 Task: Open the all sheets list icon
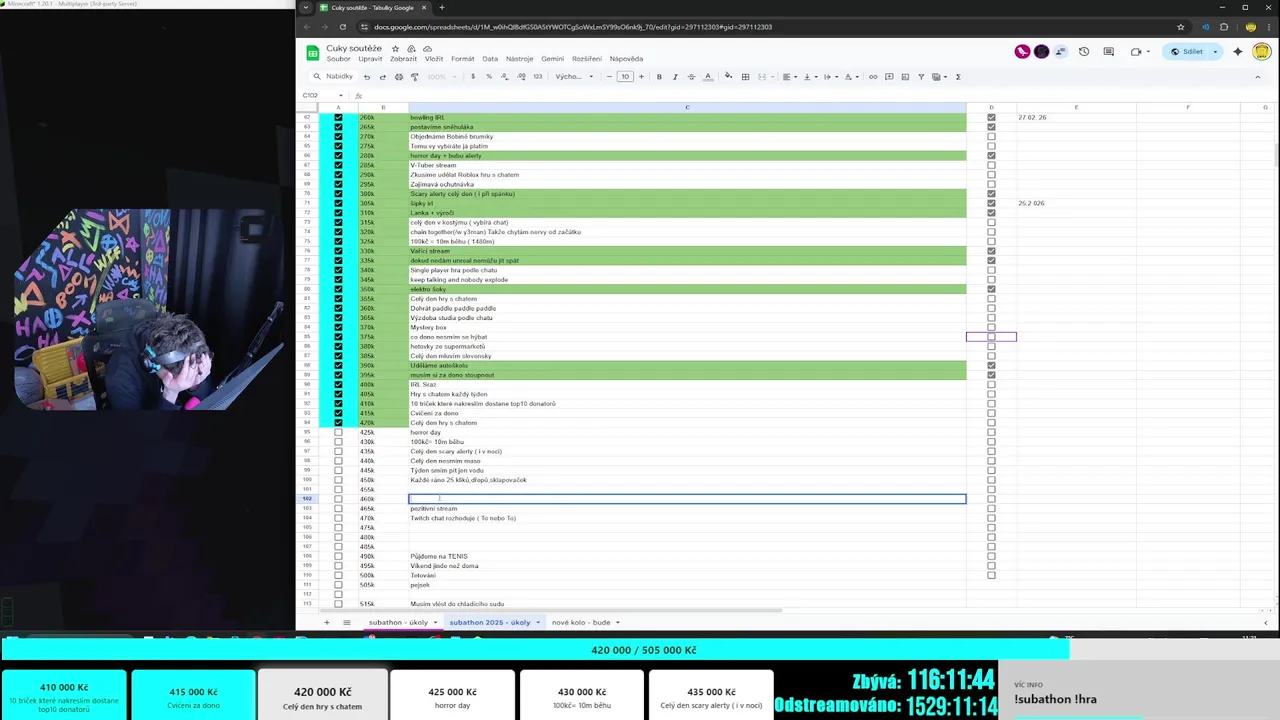(x=347, y=622)
